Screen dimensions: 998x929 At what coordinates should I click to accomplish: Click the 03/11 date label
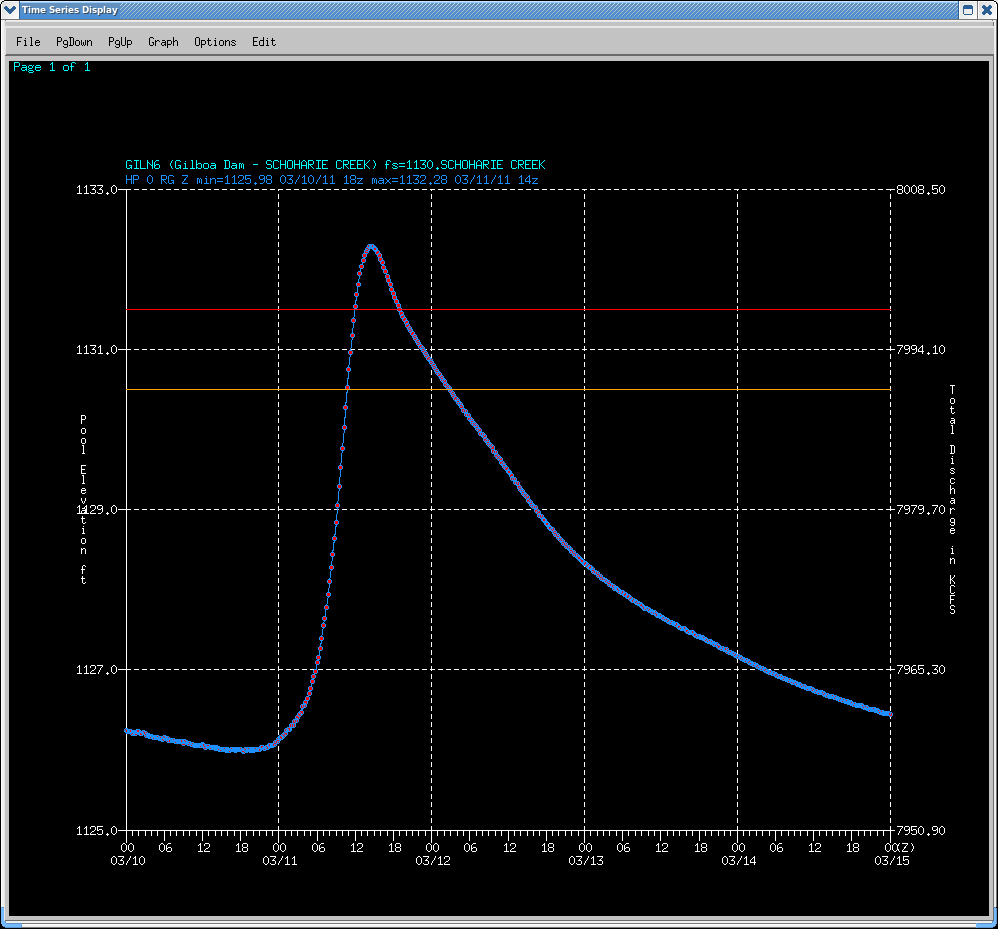(279, 861)
